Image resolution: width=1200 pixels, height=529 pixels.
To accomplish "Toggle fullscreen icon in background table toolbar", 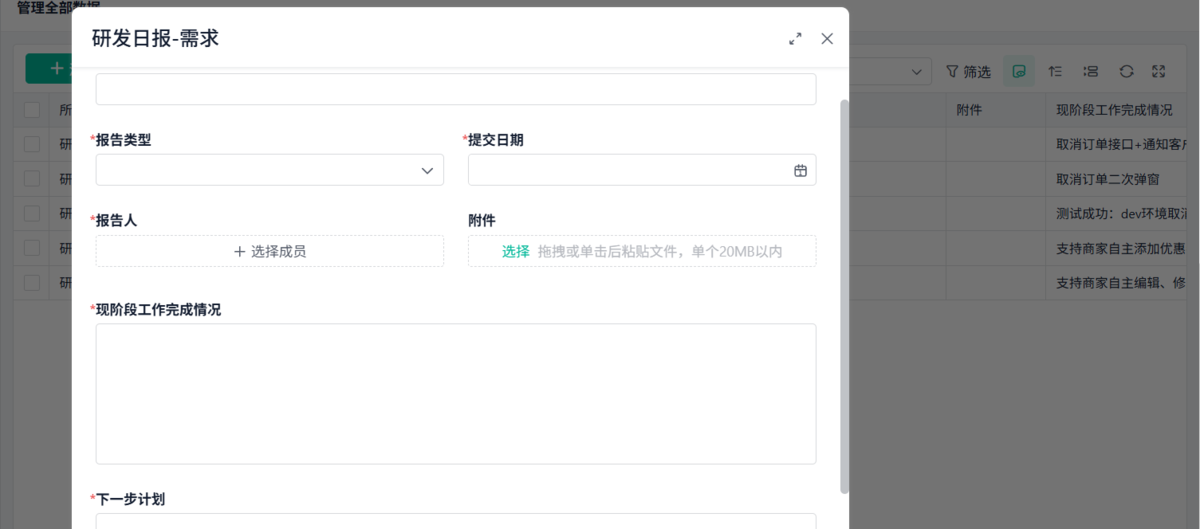I will click(x=1159, y=72).
